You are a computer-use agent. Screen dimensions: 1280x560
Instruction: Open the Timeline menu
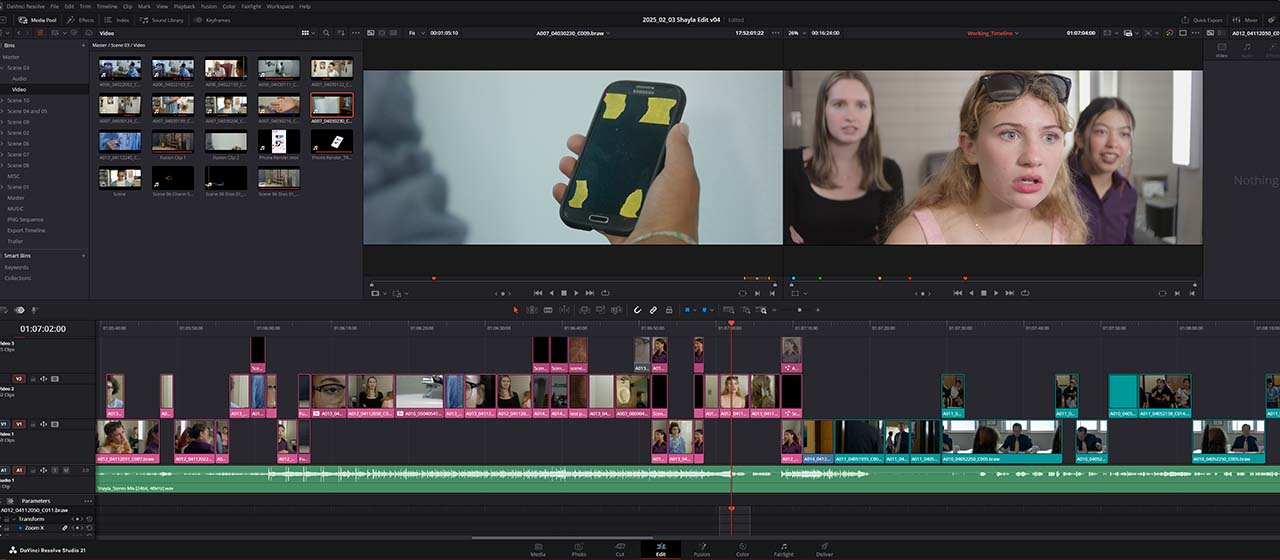[106, 6]
